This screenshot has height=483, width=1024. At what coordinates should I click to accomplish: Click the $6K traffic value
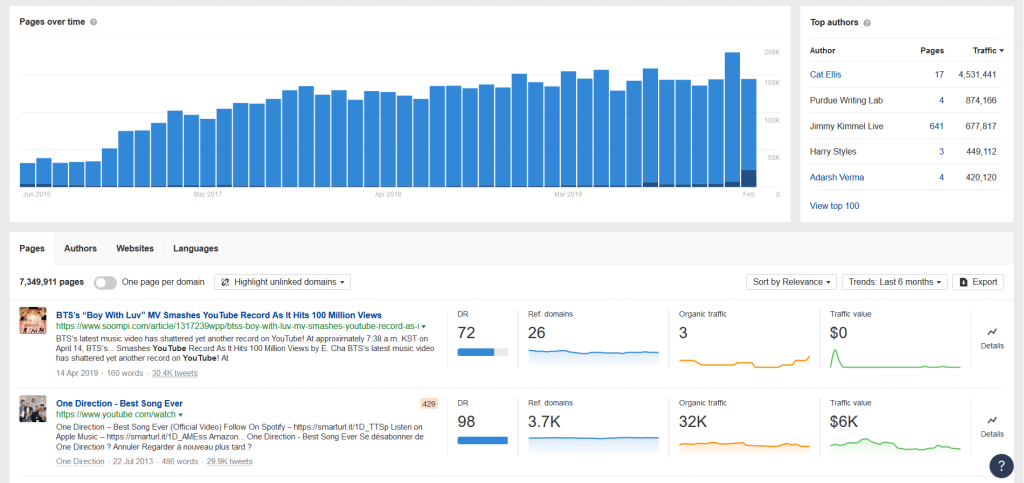(844, 422)
